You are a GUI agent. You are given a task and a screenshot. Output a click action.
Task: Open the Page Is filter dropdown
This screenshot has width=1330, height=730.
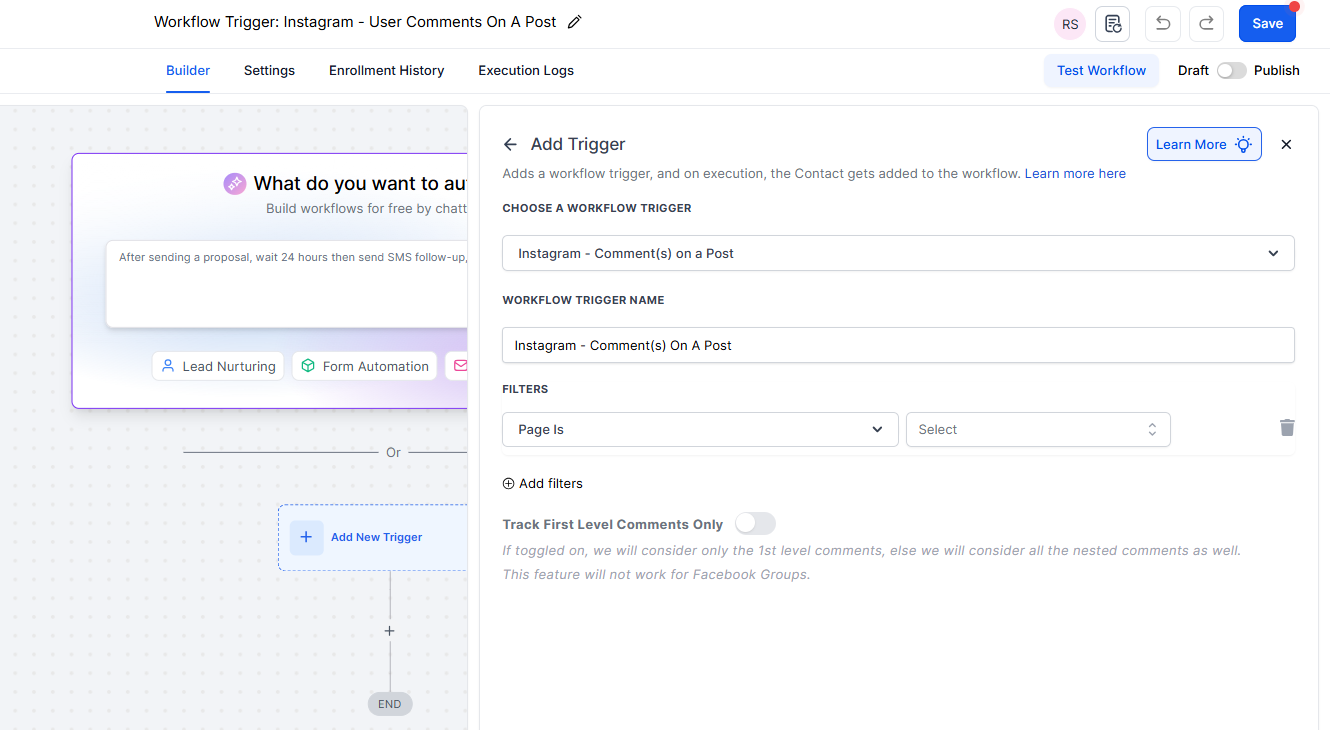pyautogui.click(x=699, y=429)
